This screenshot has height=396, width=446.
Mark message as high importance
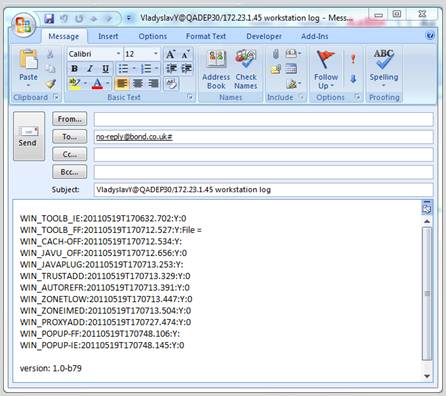coord(353,59)
